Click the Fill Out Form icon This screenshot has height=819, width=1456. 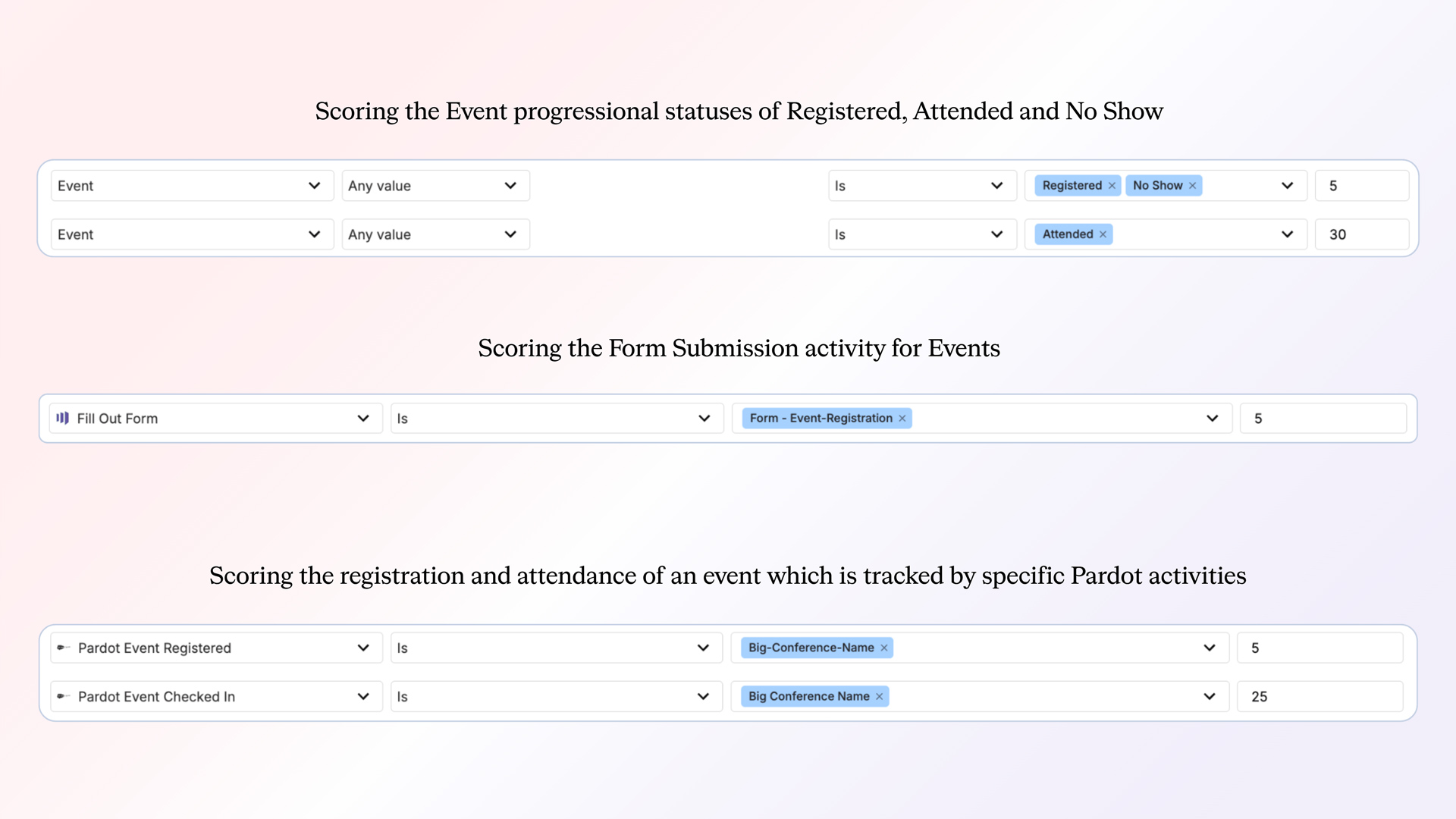click(x=63, y=418)
